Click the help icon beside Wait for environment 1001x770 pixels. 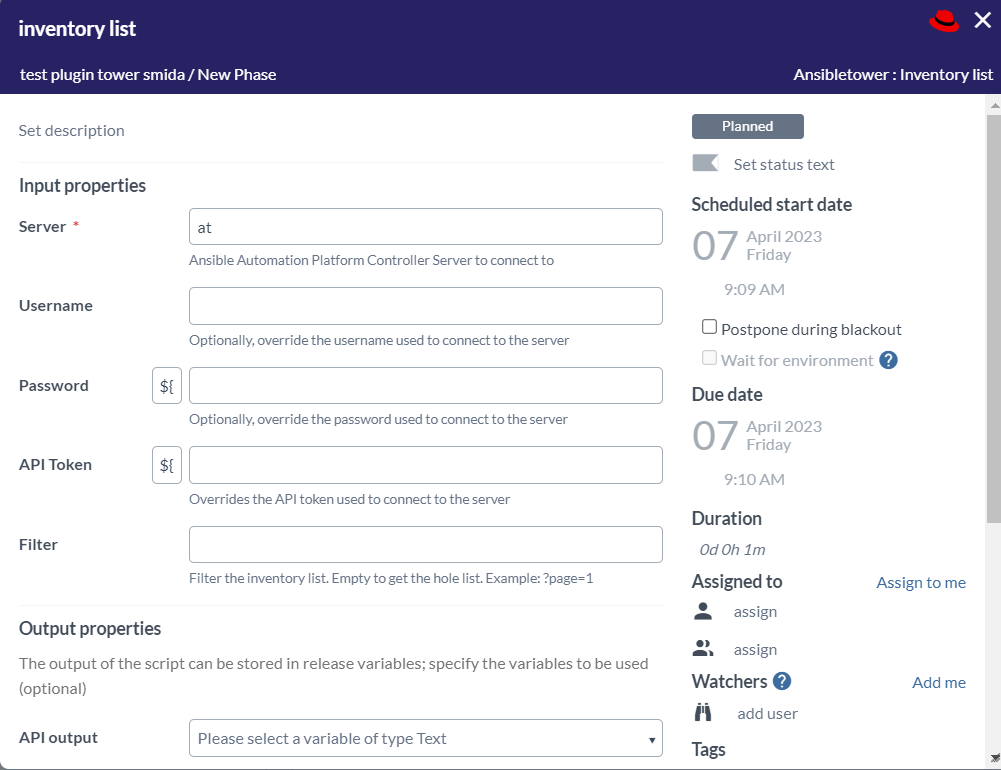click(887, 360)
